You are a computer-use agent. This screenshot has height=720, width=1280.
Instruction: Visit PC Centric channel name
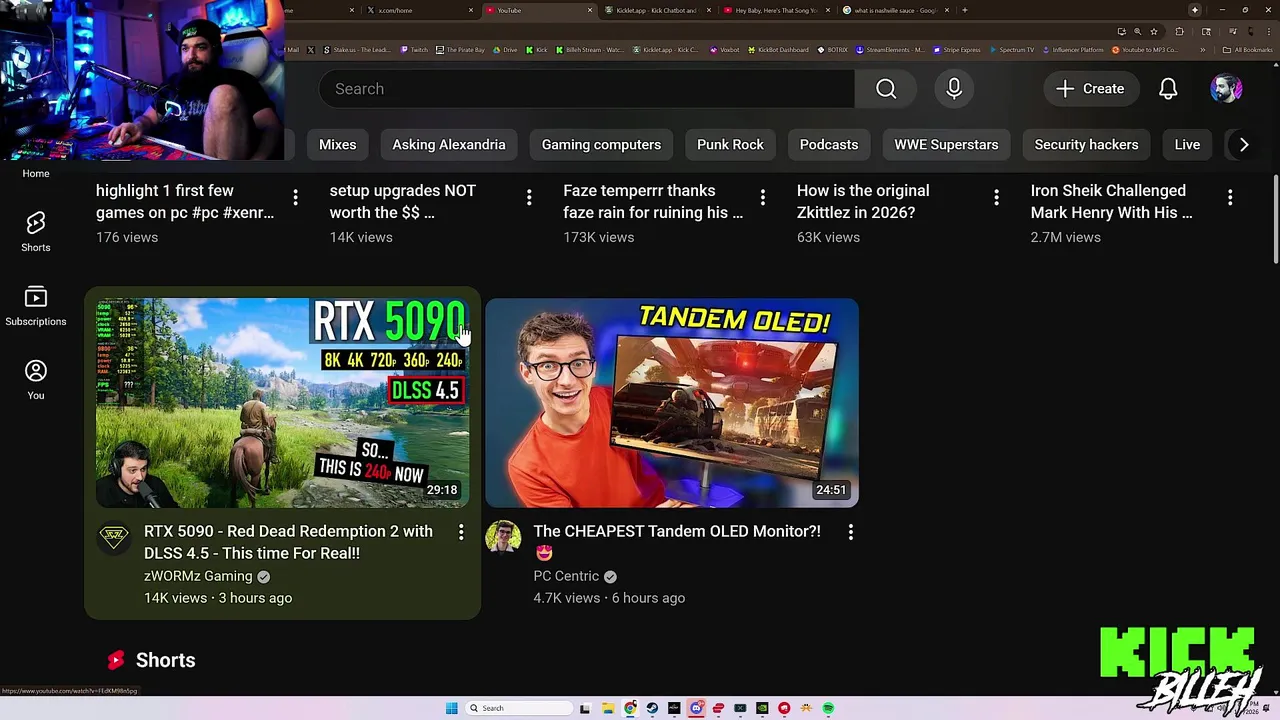[x=566, y=576]
